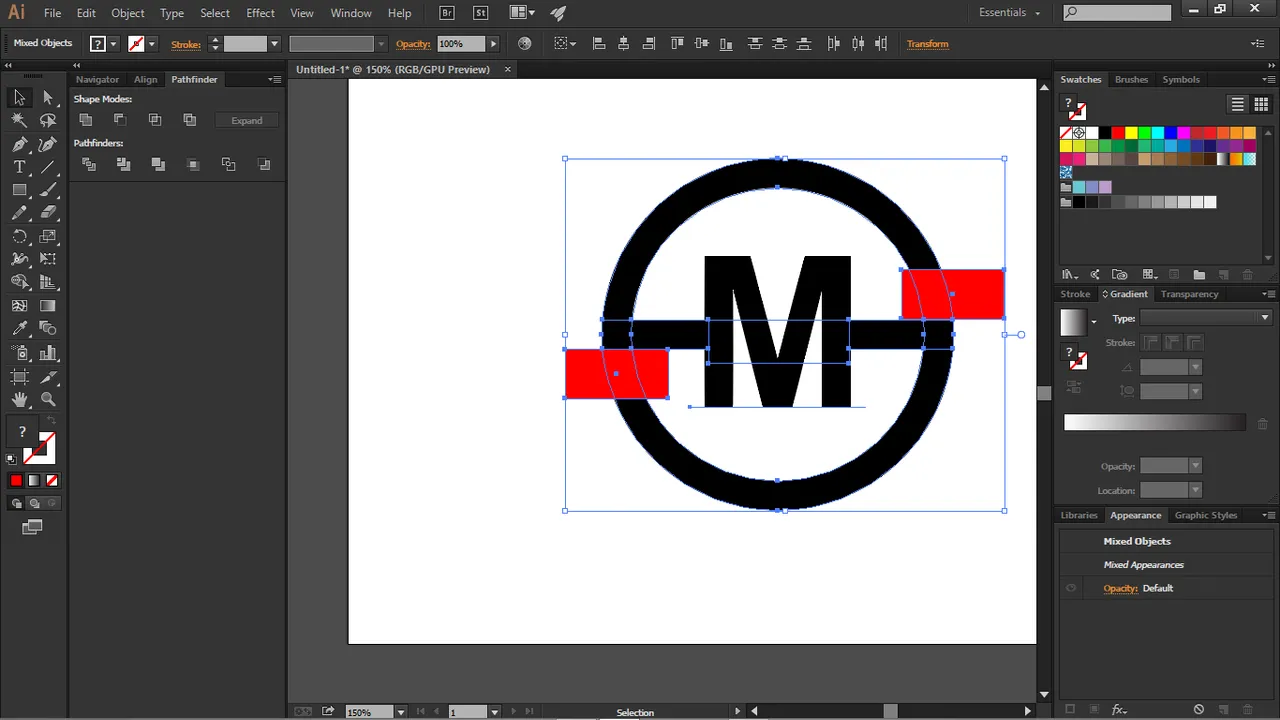Image resolution: width=1280 pixels, height=720 pixels.
Task: Select the Line Segment tool
Action: 48,167
